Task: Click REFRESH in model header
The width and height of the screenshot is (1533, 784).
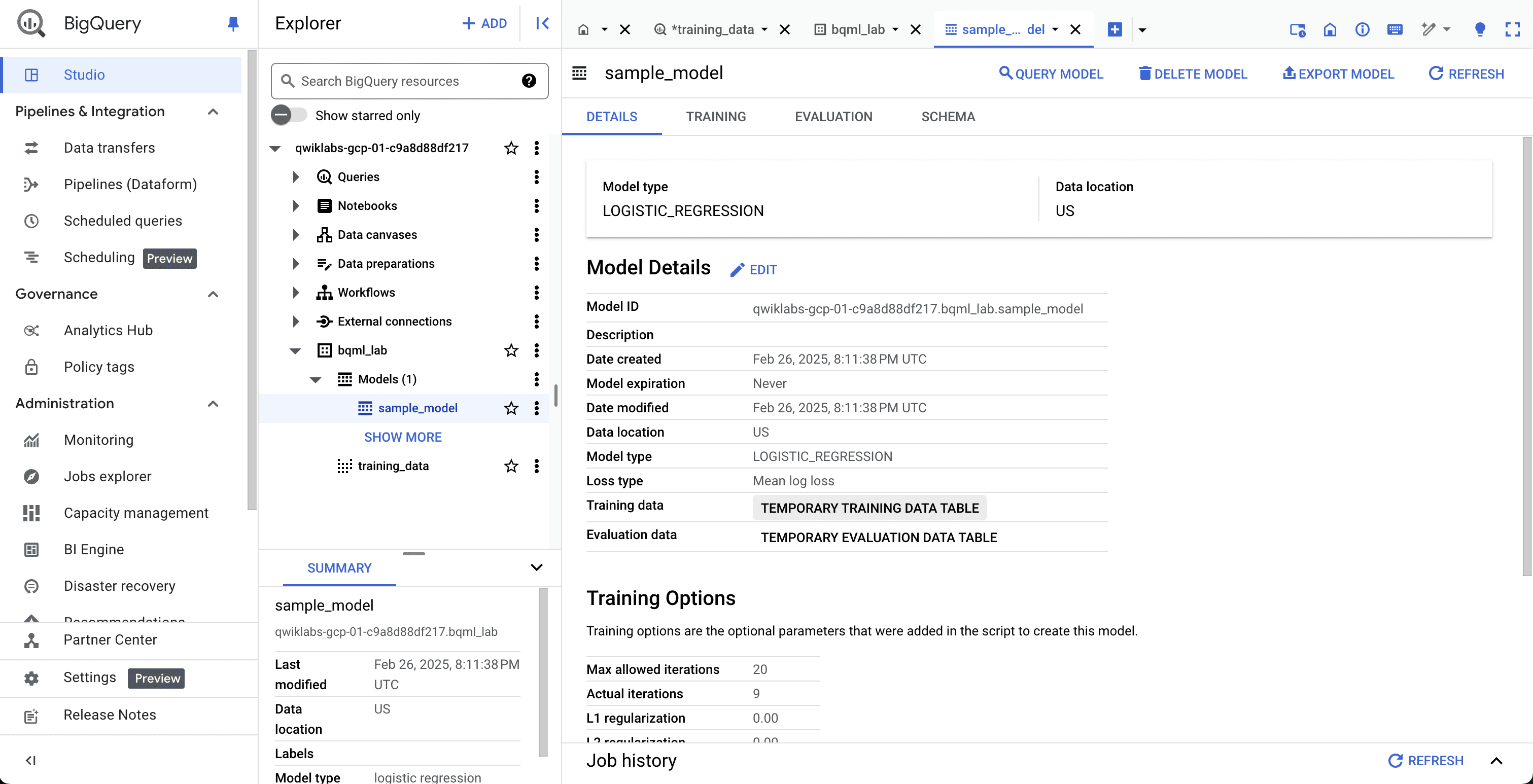Action: [x=1467, y=74]
